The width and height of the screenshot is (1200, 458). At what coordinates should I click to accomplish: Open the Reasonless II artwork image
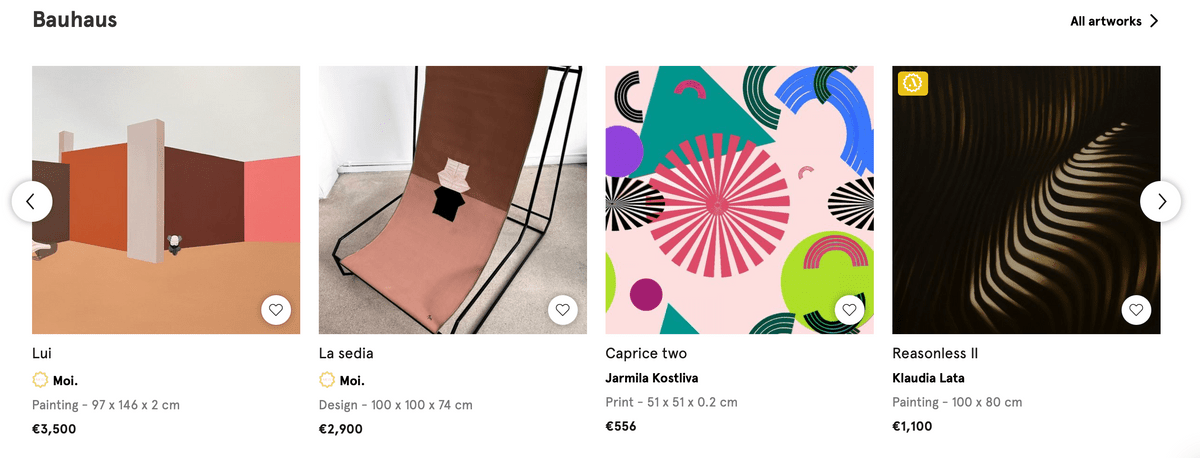[1026, 200]
